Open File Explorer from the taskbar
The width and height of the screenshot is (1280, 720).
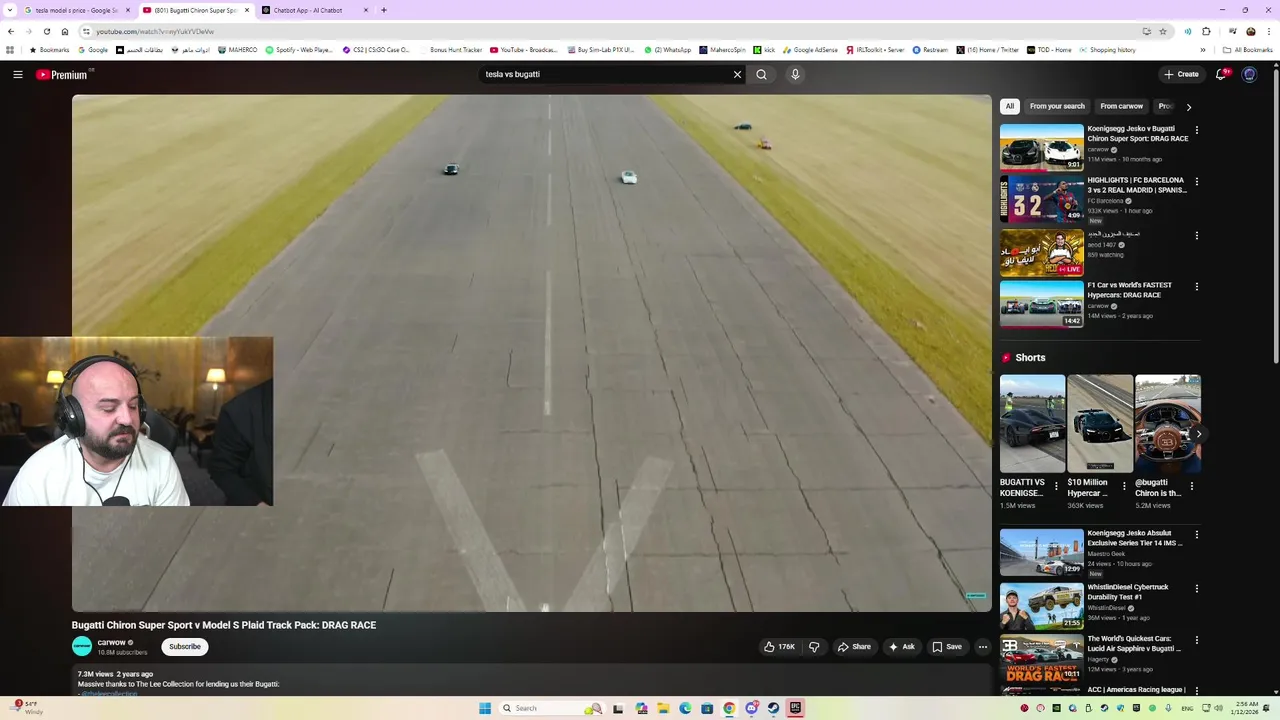pyautogui.click(x=663, y=708)
